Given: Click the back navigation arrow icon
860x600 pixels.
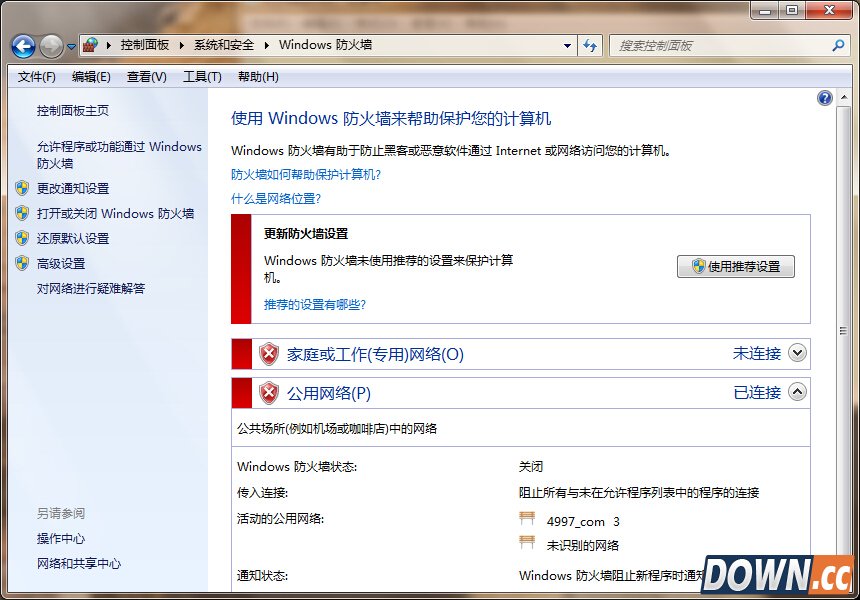Looking at the screenshot, I should (22, 46).
